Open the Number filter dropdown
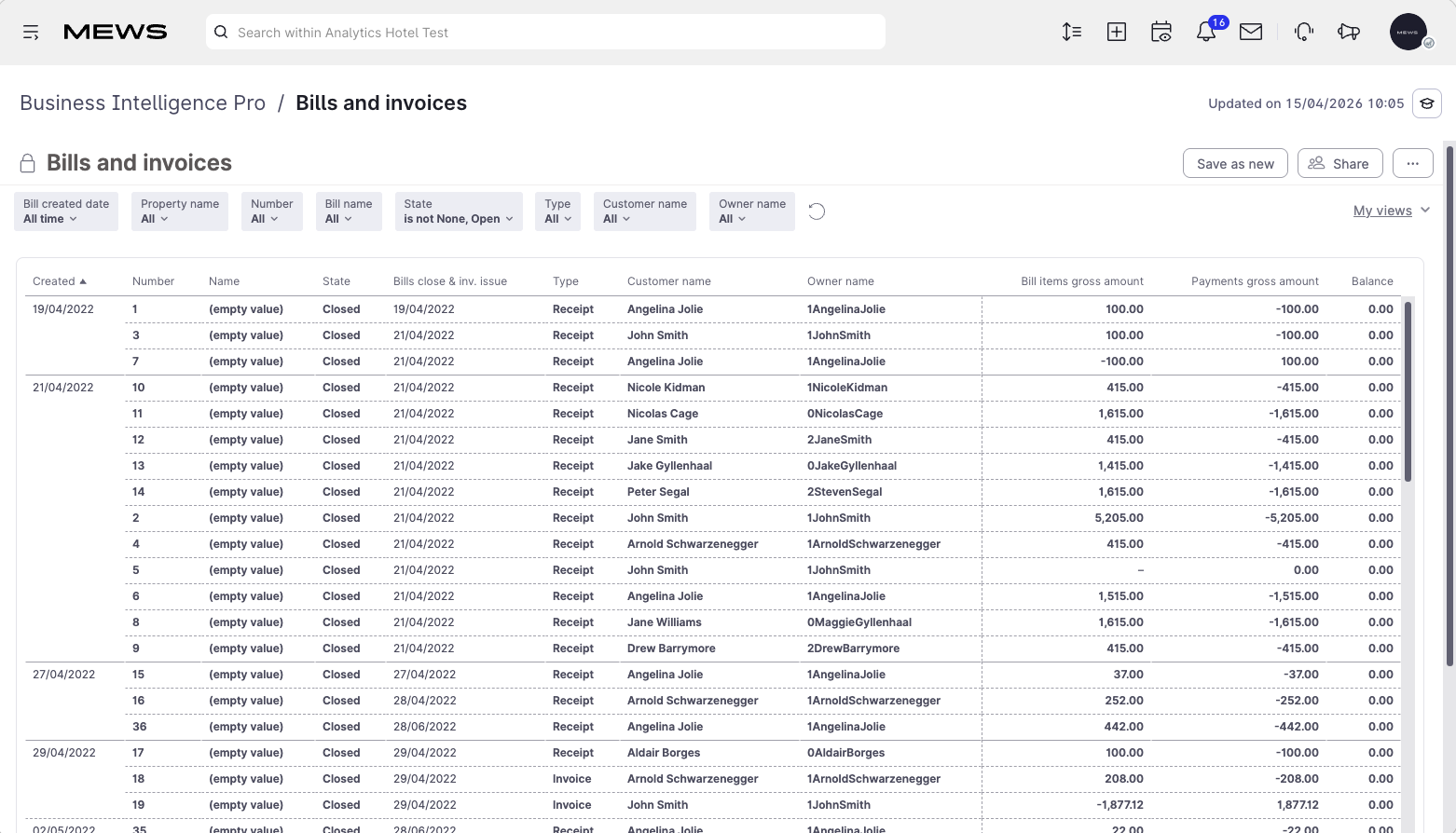1456x833 pixels. pyautogui.click(x=272, y=212)
